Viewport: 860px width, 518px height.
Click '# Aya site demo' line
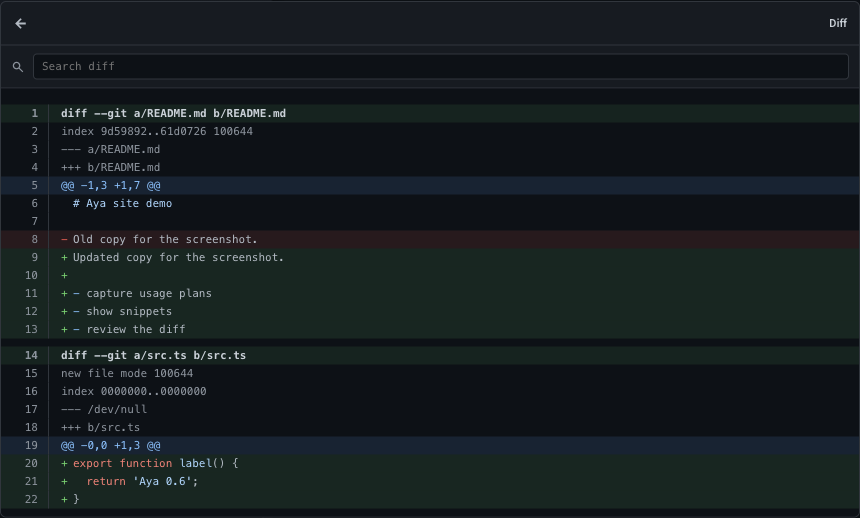click(430, 203)
